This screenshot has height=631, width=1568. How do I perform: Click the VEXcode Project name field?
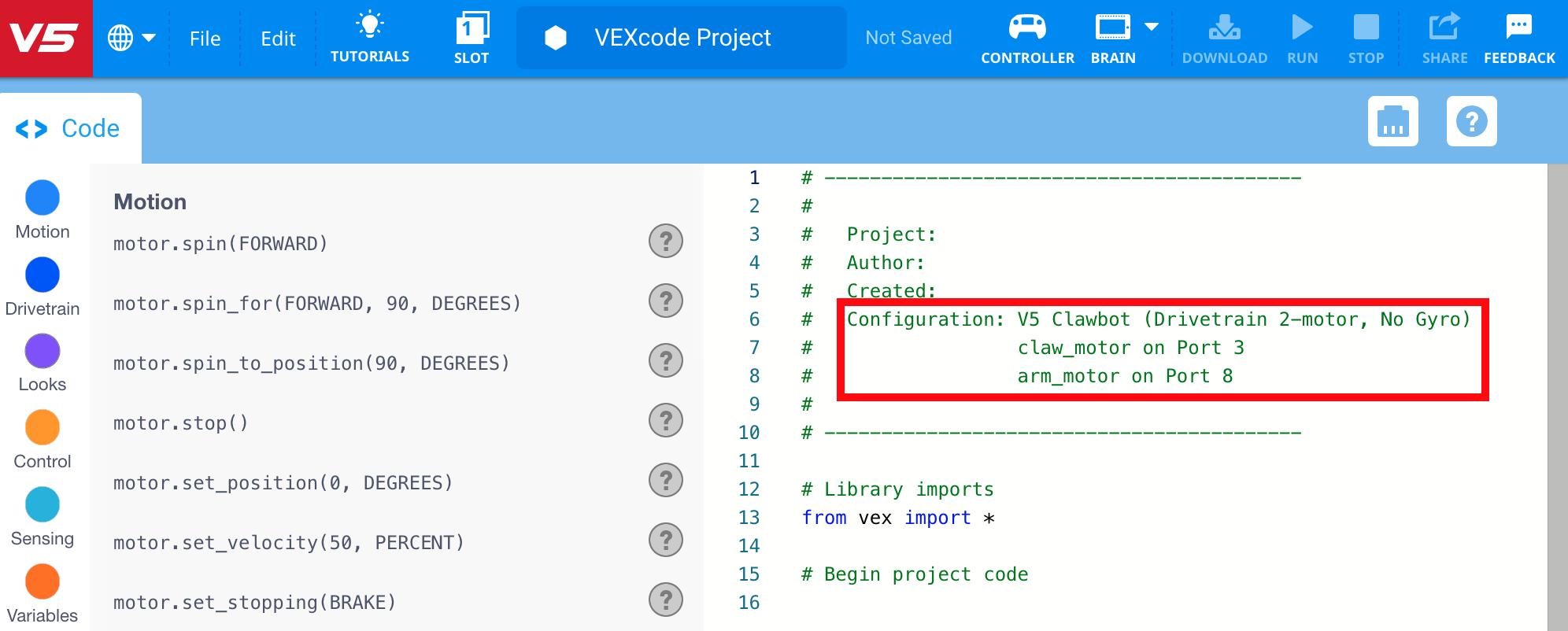click(682, 38)
